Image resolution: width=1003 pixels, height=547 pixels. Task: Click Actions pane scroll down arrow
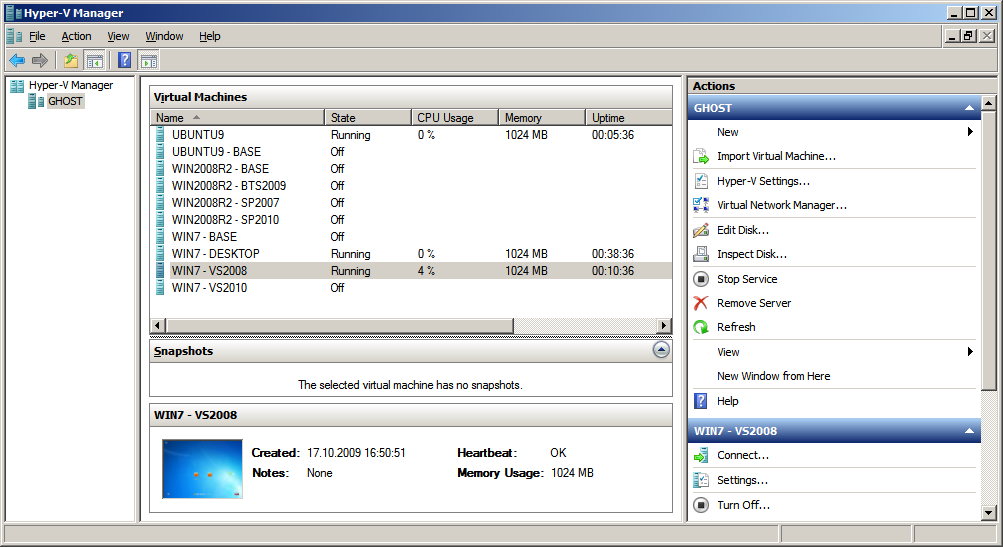click(x=988, y=512)
